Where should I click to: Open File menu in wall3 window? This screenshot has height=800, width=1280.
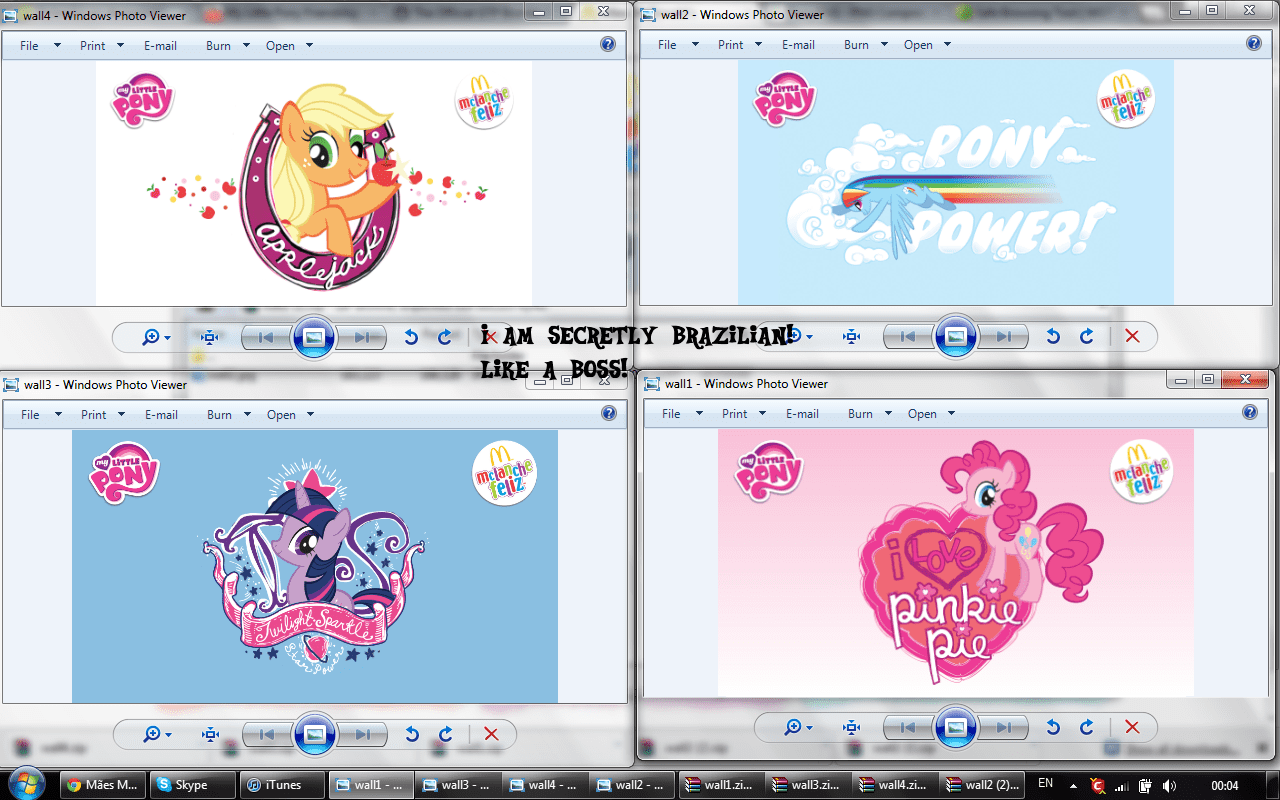tap(41, 414)
